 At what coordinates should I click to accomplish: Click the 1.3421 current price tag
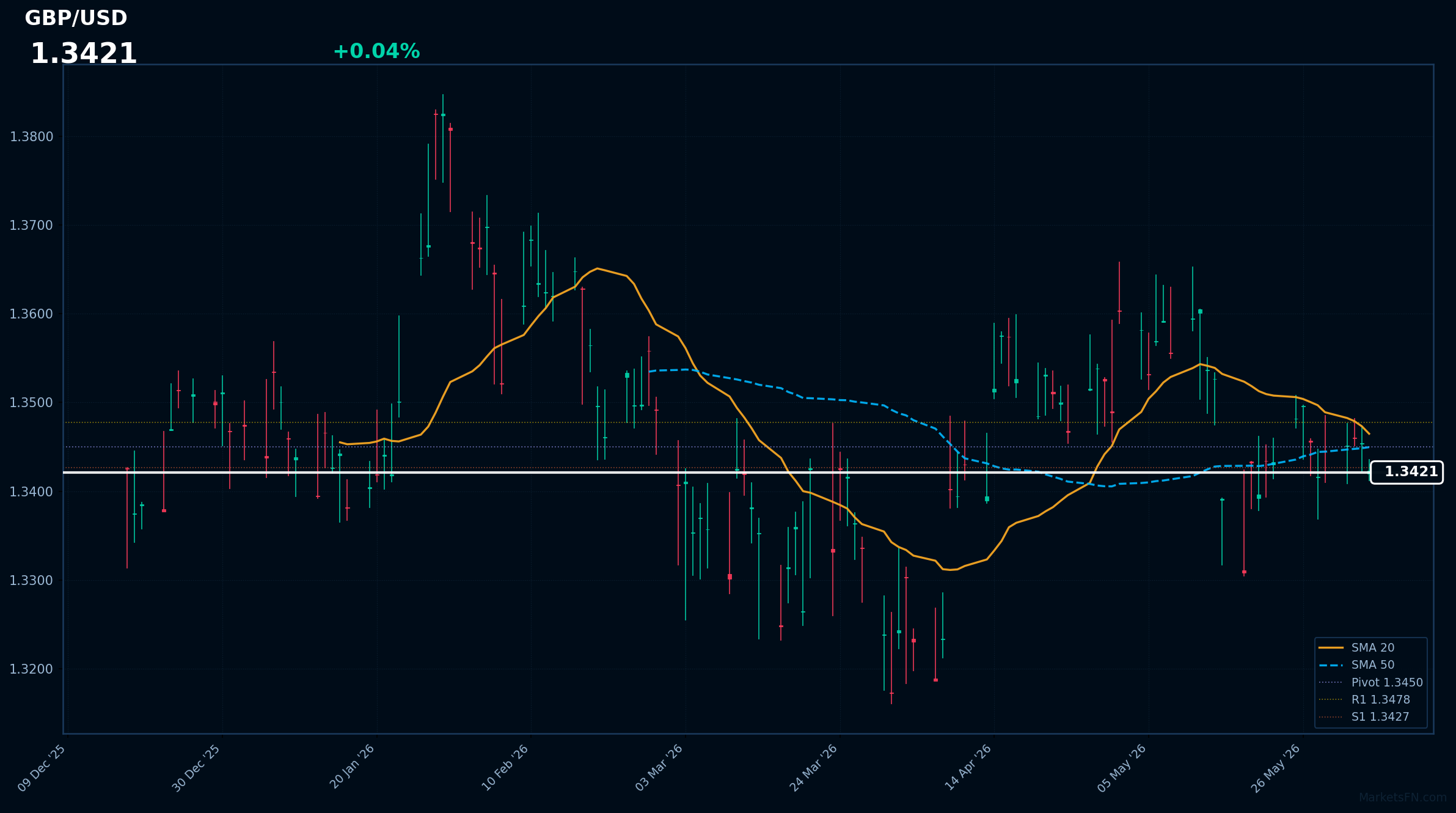point(1407,472)
